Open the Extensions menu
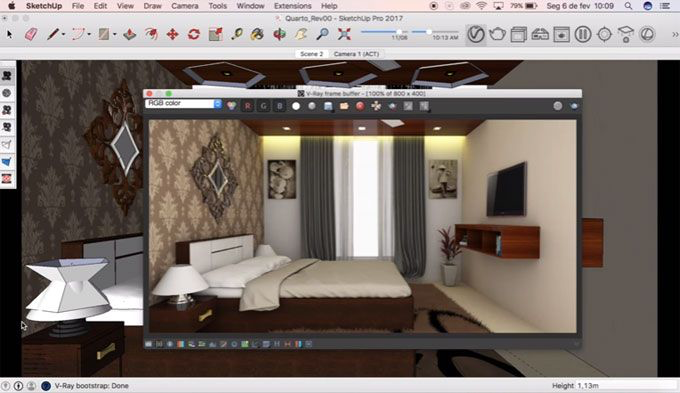Image resolution: width=680 pixels, height=393 pixels. [293, 6]
